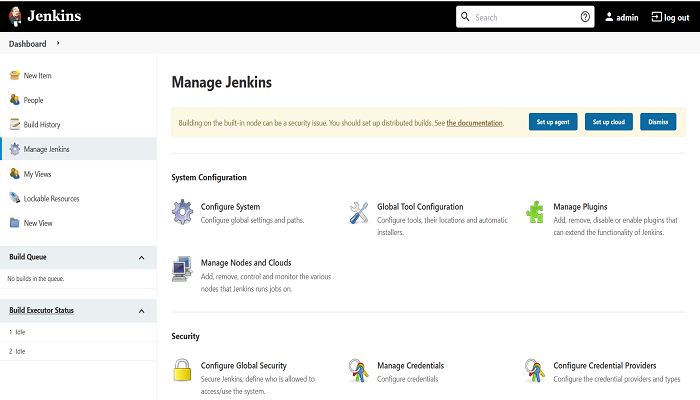Dismiss the security warning banner
The image size is (700, 400).
658,122
